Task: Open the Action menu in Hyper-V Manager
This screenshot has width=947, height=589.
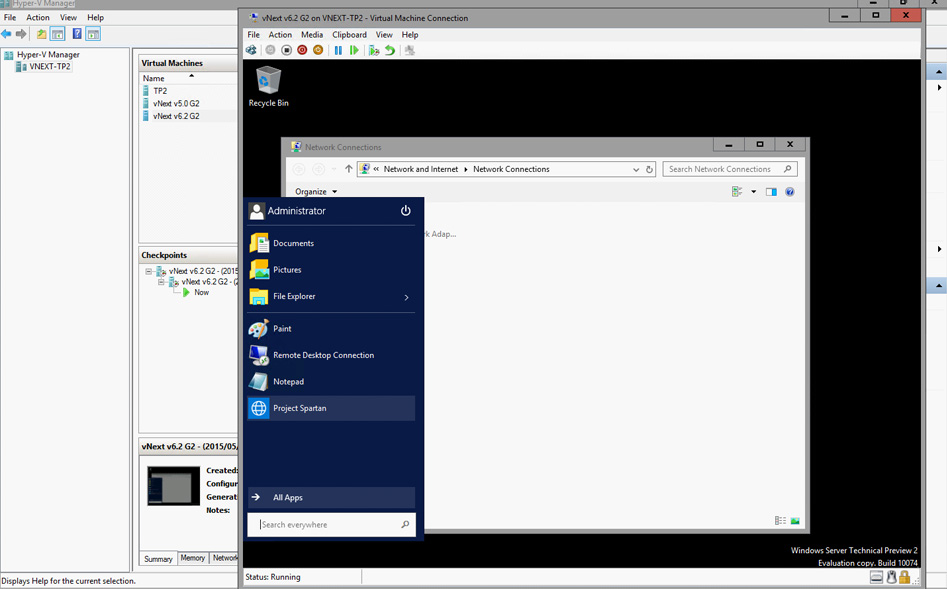Action: point(37,18)
